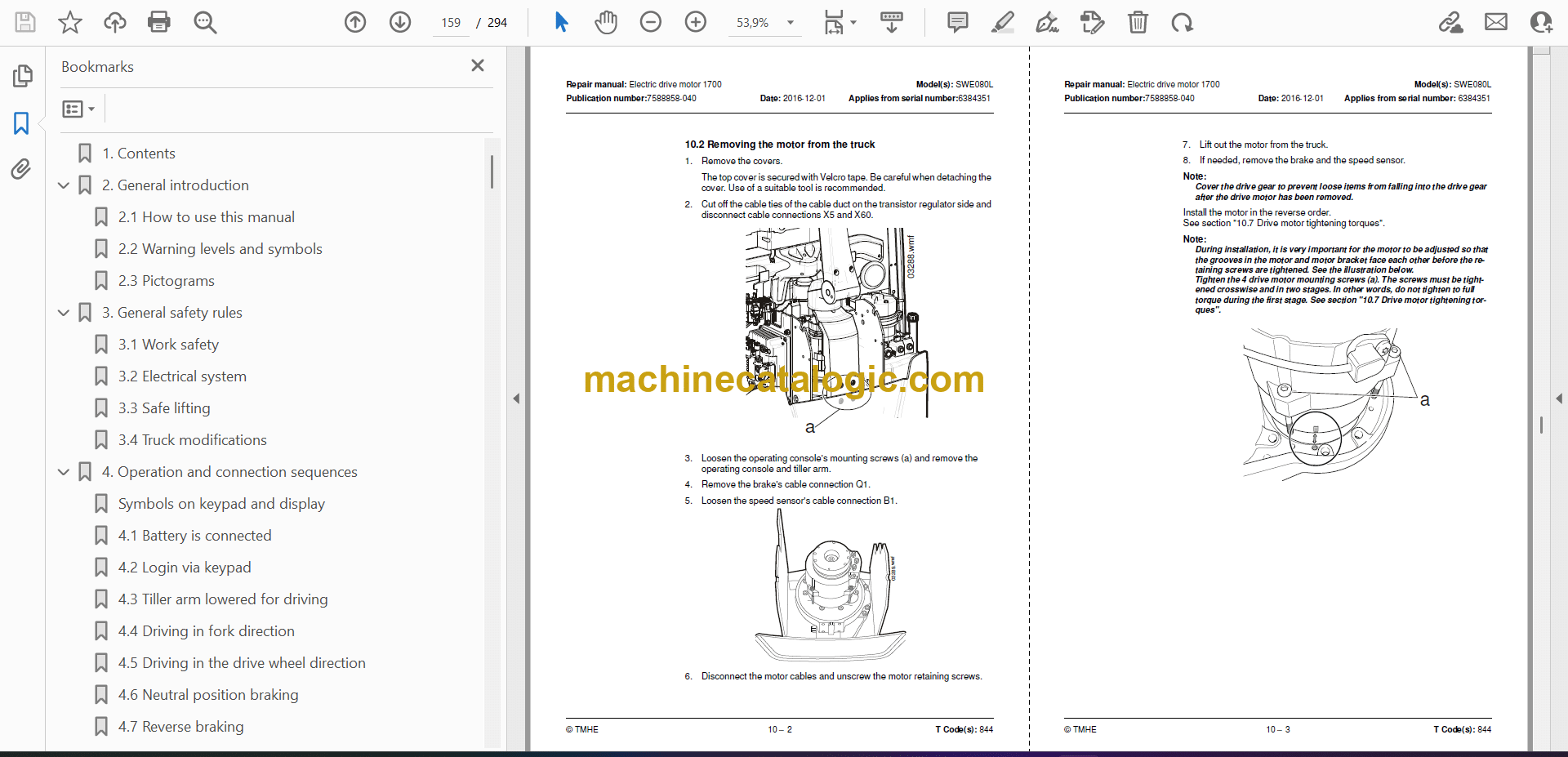Open the Attachments paperclip panel
Screen dimensions: 1568x757
pos(22,169)
